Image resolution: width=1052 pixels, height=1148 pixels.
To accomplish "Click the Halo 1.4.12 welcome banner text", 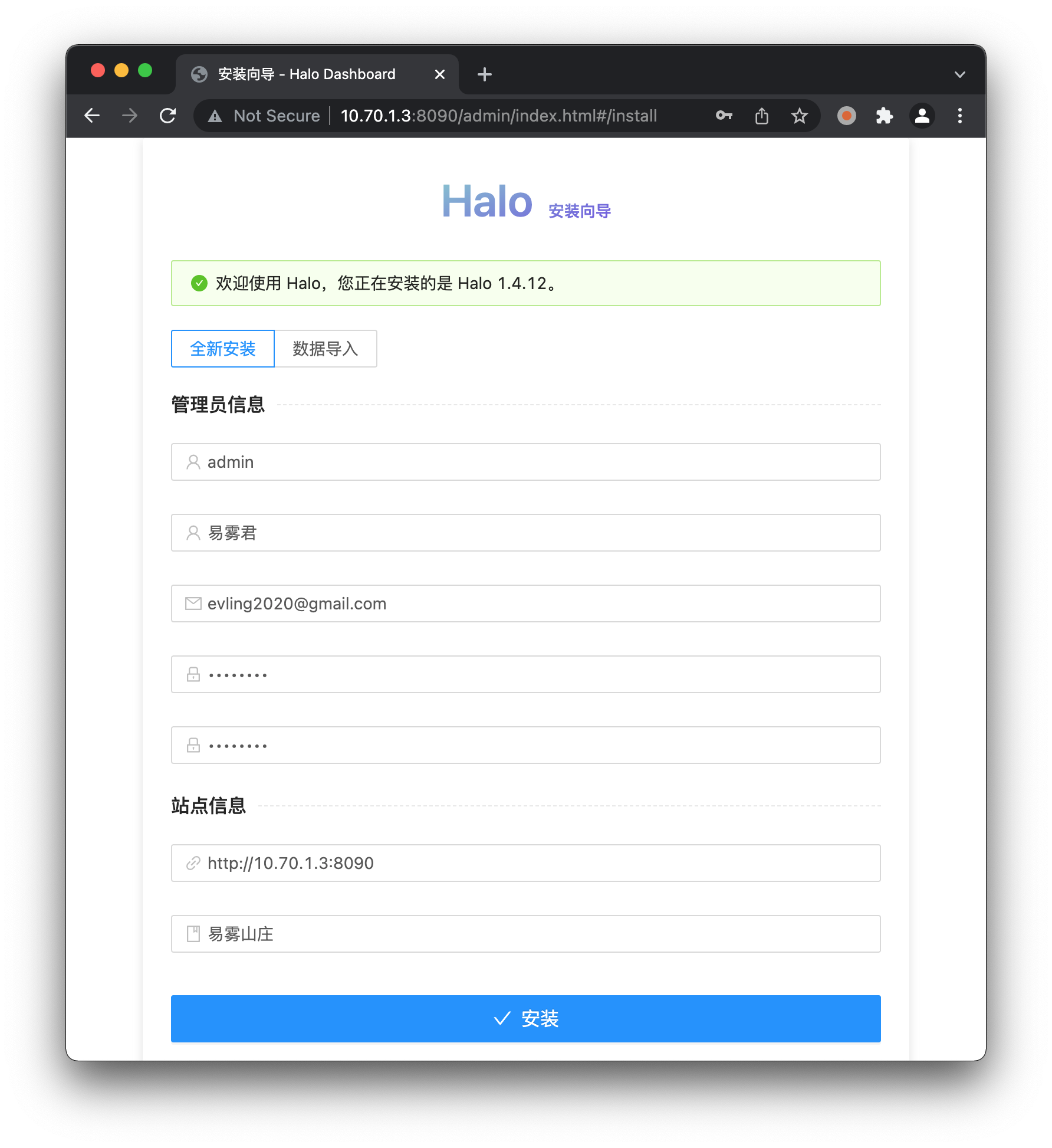I will click(x=387, y=283).
